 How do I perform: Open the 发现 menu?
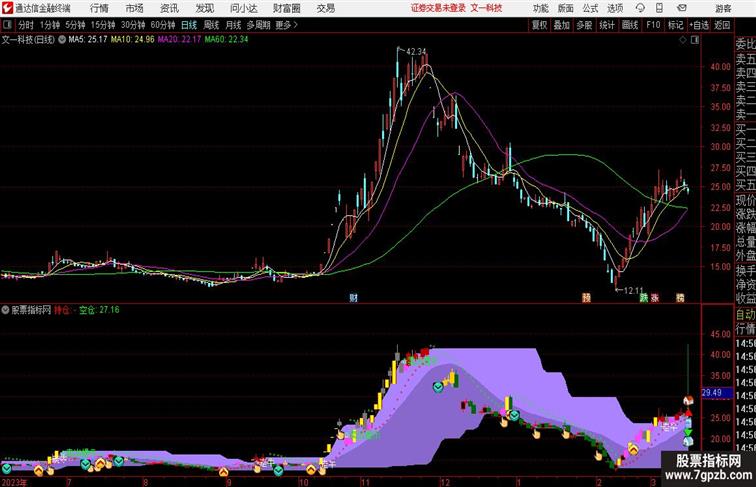click(204, 8)
